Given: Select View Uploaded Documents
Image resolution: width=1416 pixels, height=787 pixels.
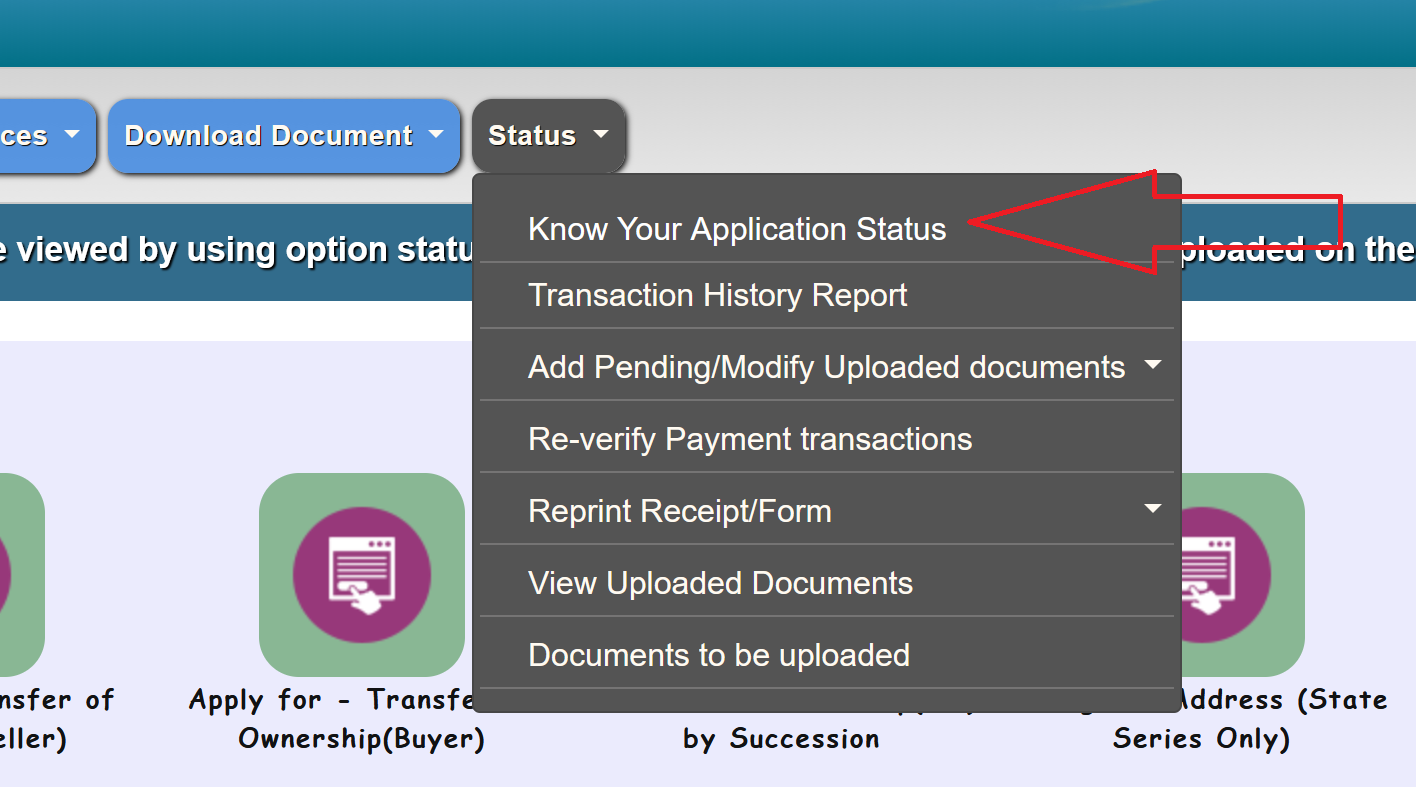Looking at the screenshot, I should pos(720,582).
